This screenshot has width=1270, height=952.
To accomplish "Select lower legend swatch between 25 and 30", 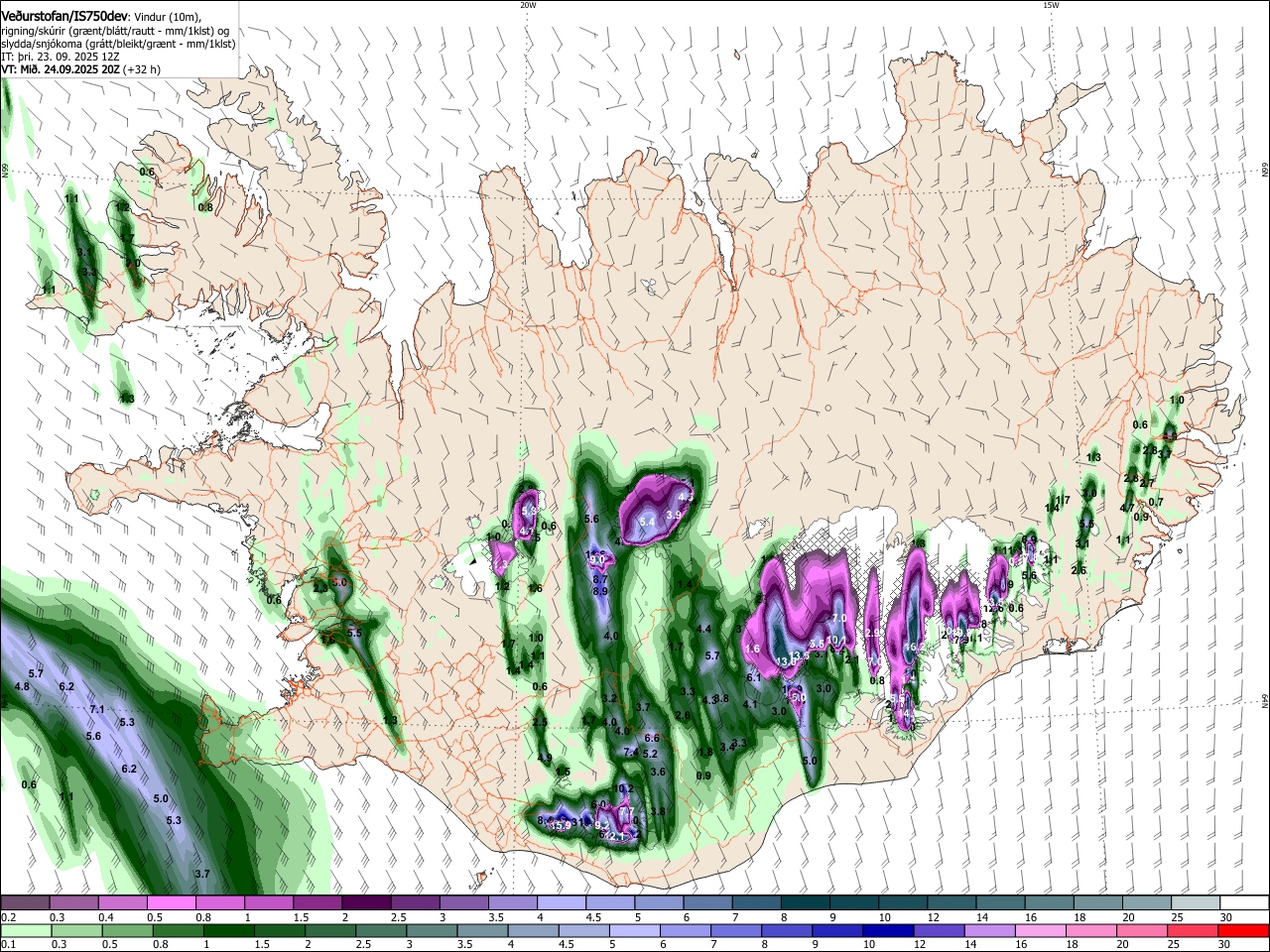I will click(x=1195, y=930).
